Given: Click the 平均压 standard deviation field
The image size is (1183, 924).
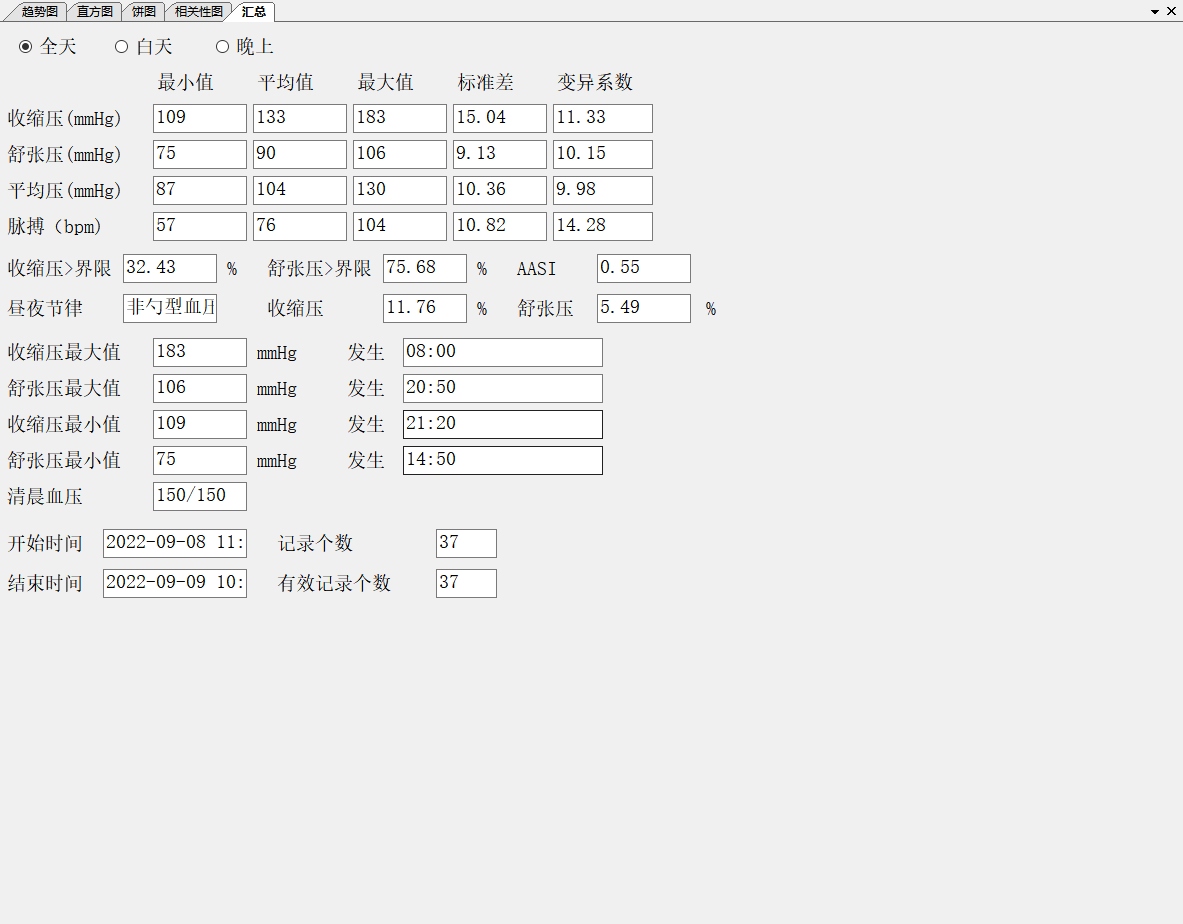Looking at the screenshot, I should point(500,190).
